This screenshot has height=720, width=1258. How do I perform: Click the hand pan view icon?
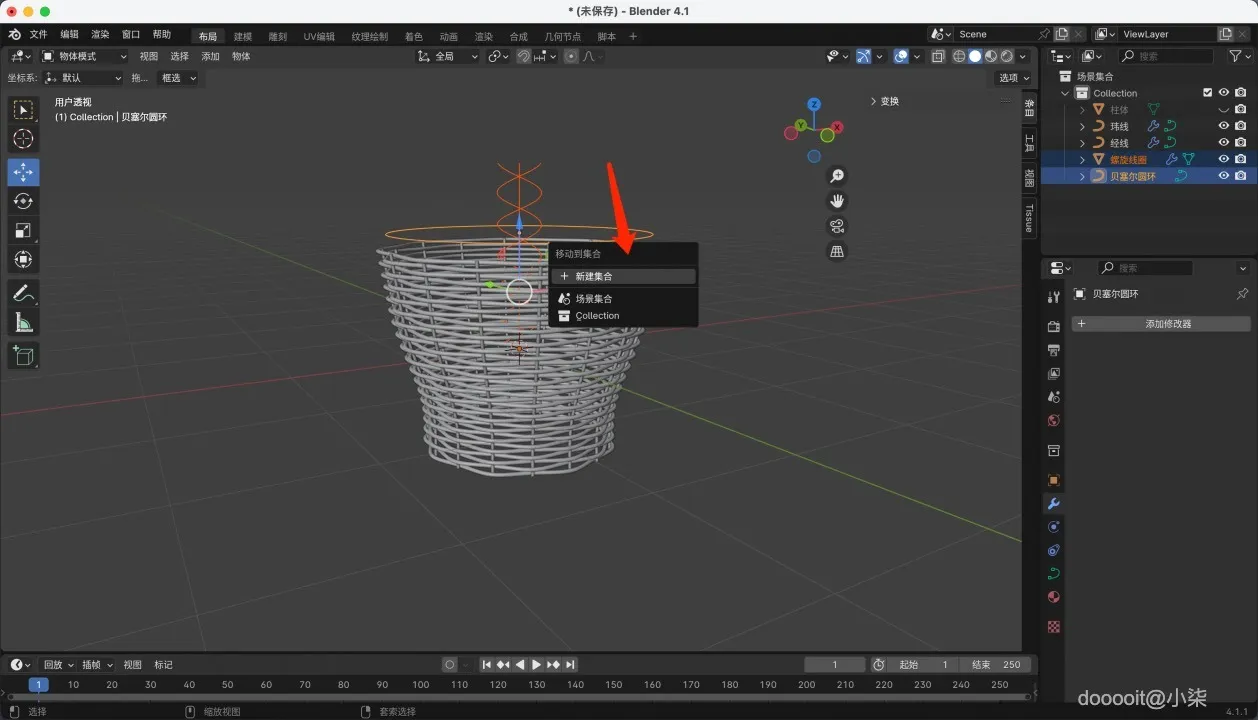pos(837,201)
